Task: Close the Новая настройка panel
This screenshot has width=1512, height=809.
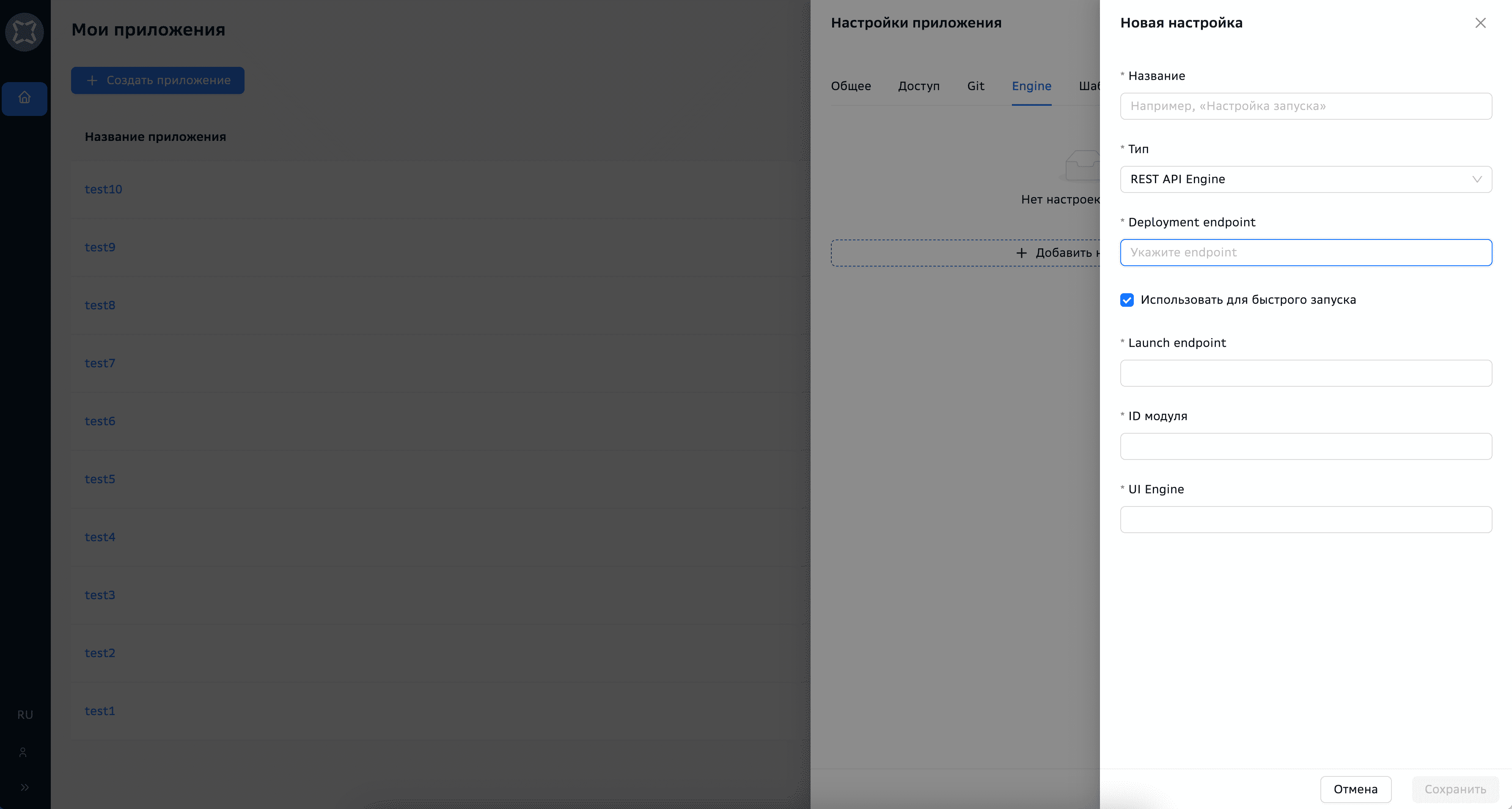Action: 1480,23
